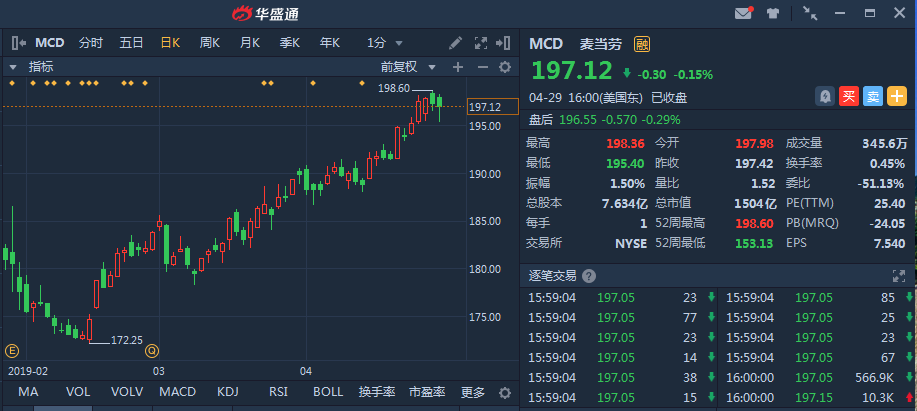Click the 盘后 price 196.55

pyautogui.click(x=576, y=120)
